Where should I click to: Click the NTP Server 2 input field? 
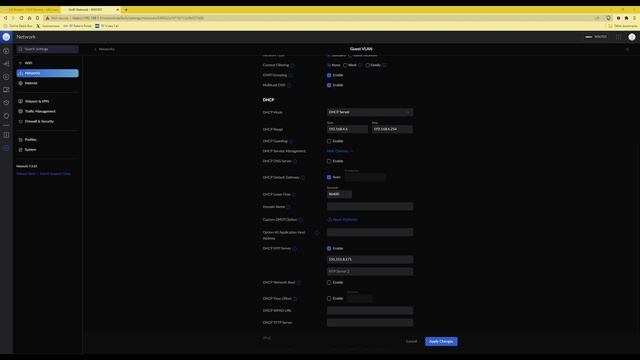click(x=370, y=271)
